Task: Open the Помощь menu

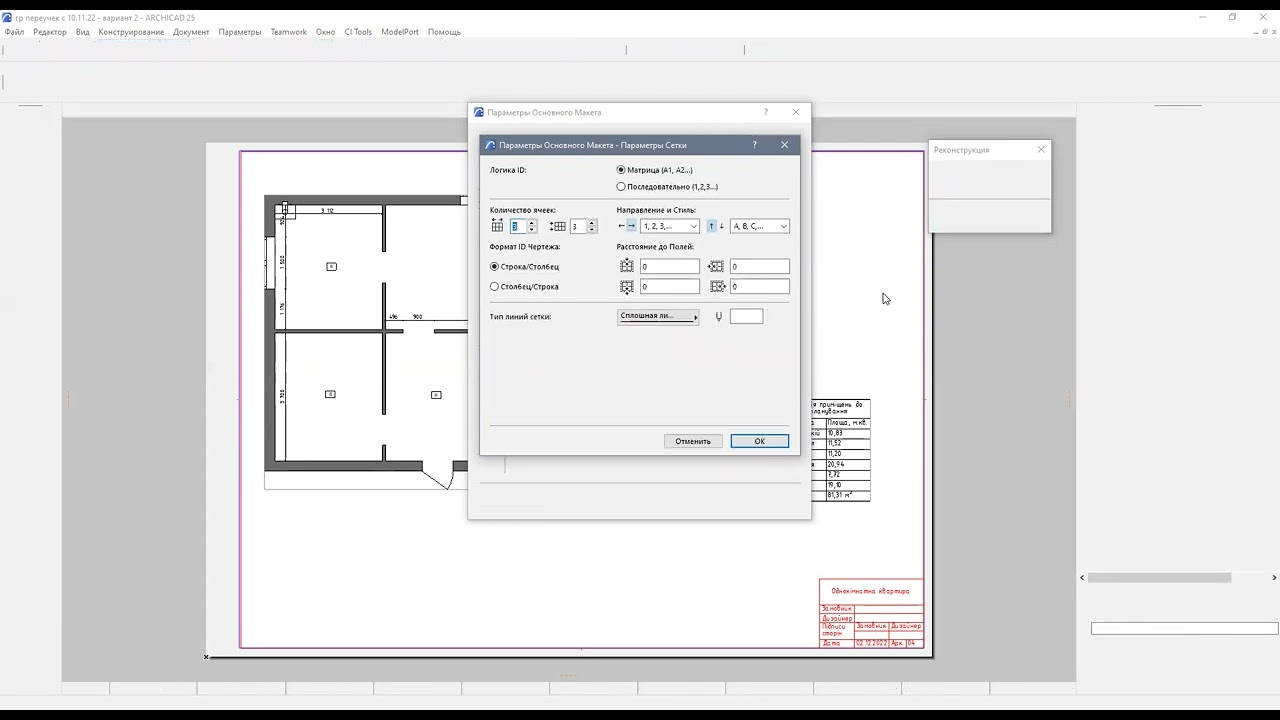Action: (444, 32)
